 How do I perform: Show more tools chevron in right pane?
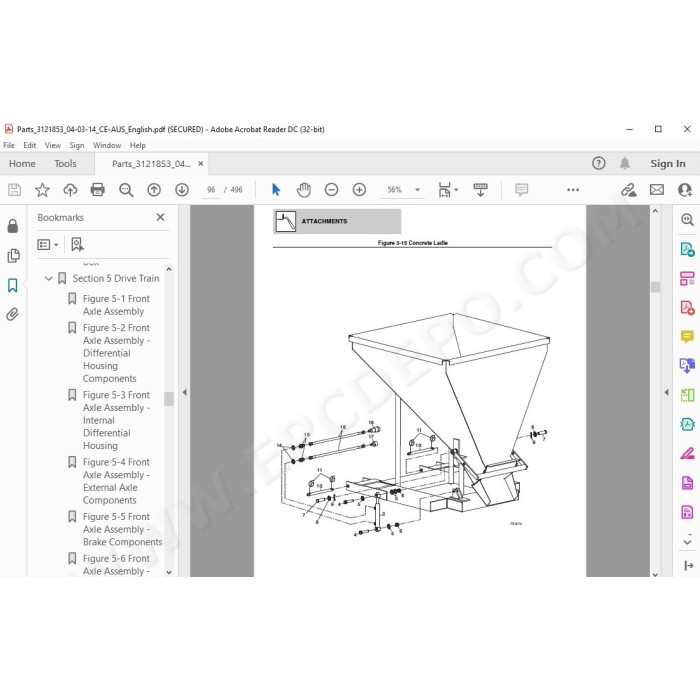[x=688, y=542]
